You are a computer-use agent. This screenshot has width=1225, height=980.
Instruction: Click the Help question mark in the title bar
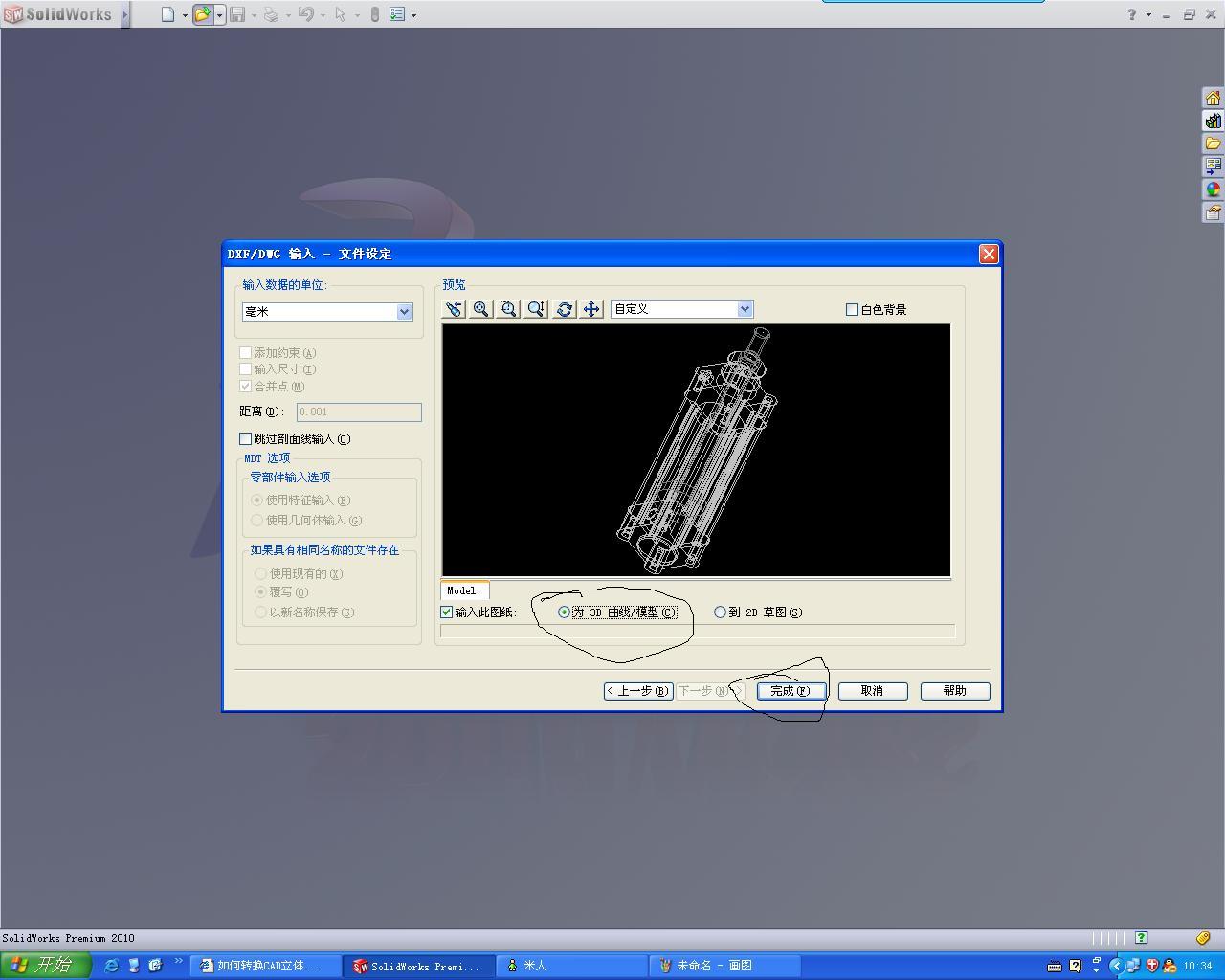pyautogui.click(x=1132, y=14)
